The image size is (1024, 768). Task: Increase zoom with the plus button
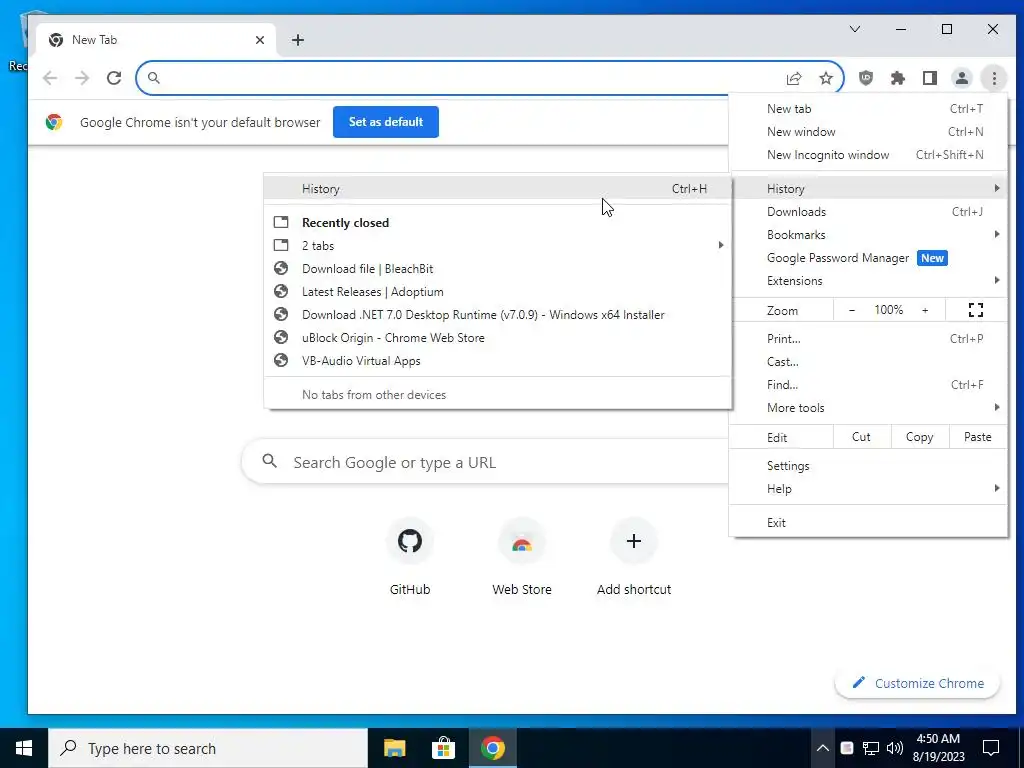click(x=925, y=310)
